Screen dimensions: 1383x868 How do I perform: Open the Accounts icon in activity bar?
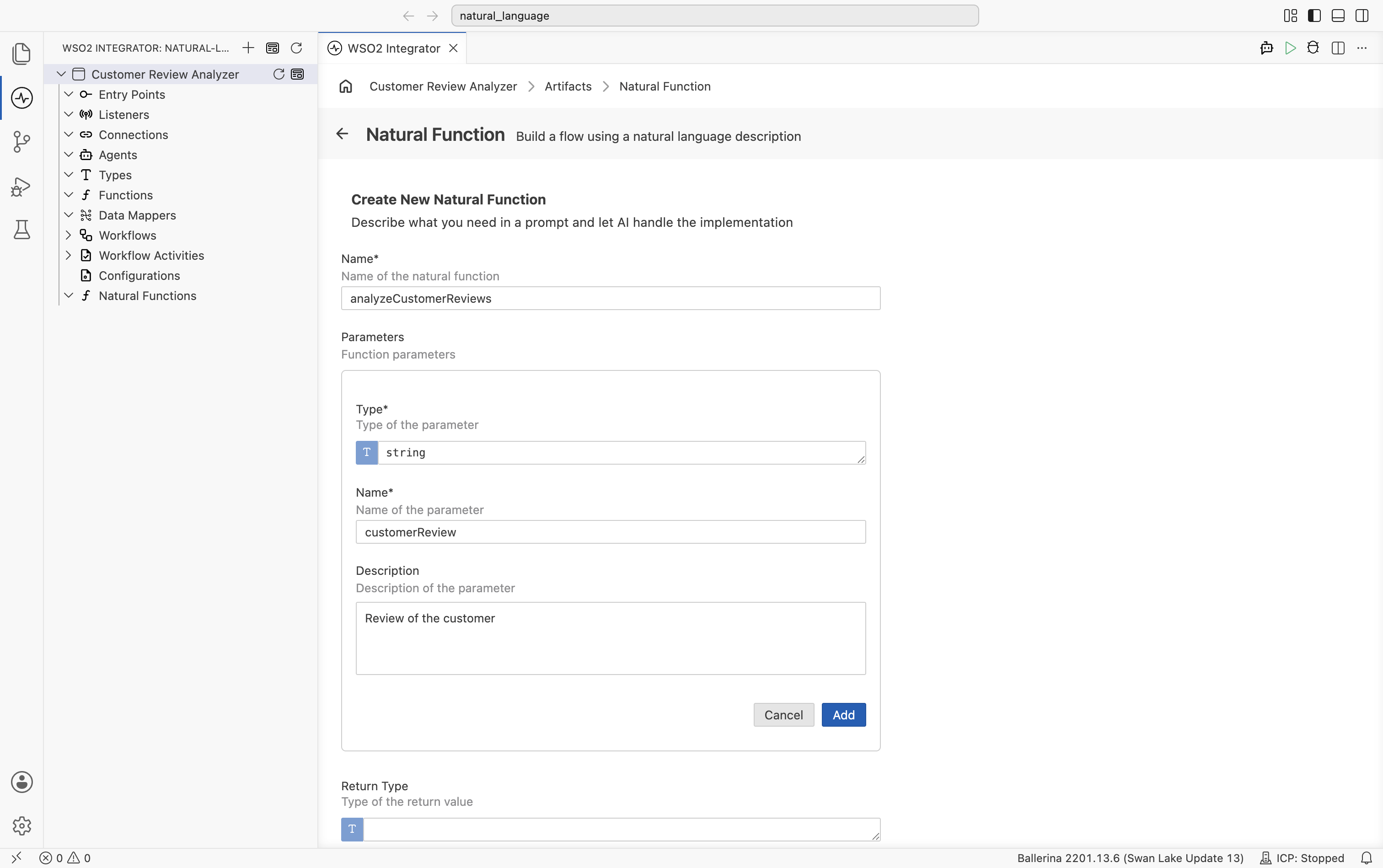click(22, 782)
